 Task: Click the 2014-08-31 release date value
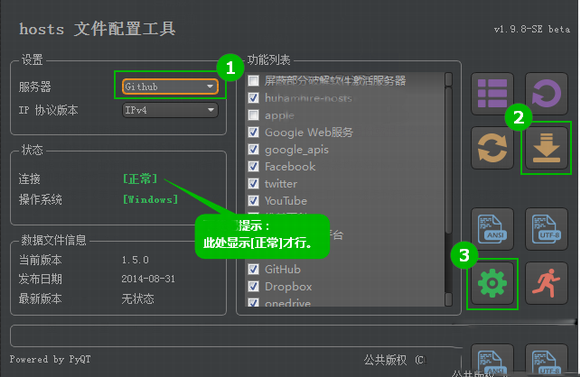148,279
